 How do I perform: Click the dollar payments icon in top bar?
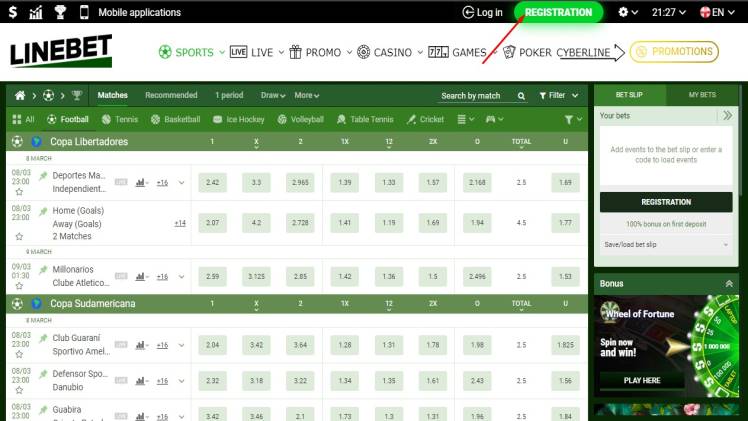[x=13, y=12]
